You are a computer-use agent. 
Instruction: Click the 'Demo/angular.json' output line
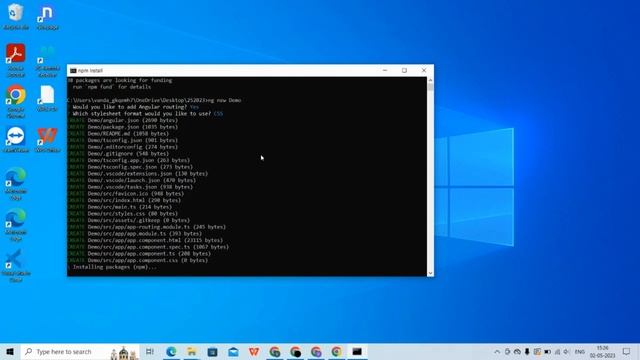point(122,120)
